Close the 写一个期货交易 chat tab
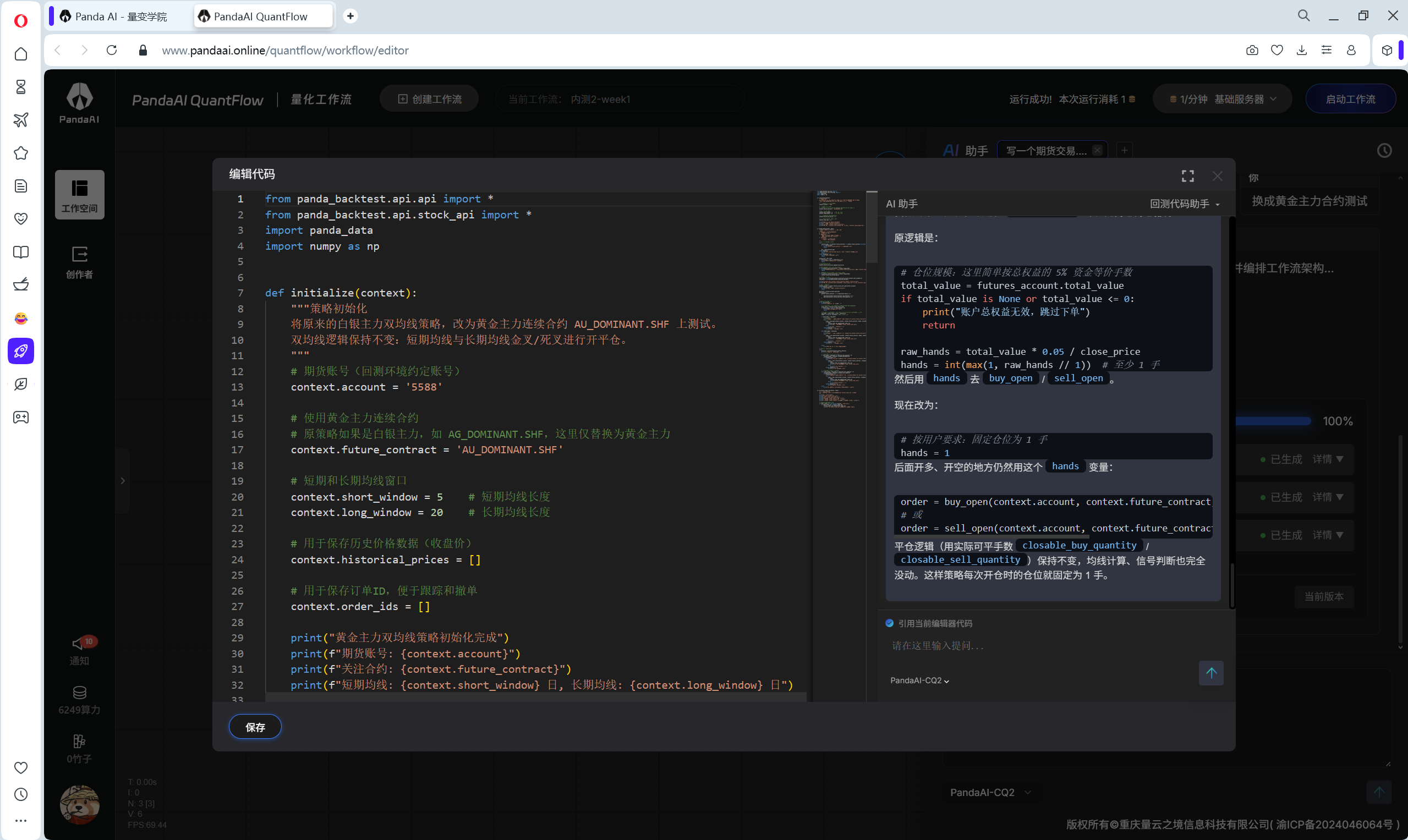Image resolution: width=1408 pixels, height=840 pixels. [x=1098, y=150]
